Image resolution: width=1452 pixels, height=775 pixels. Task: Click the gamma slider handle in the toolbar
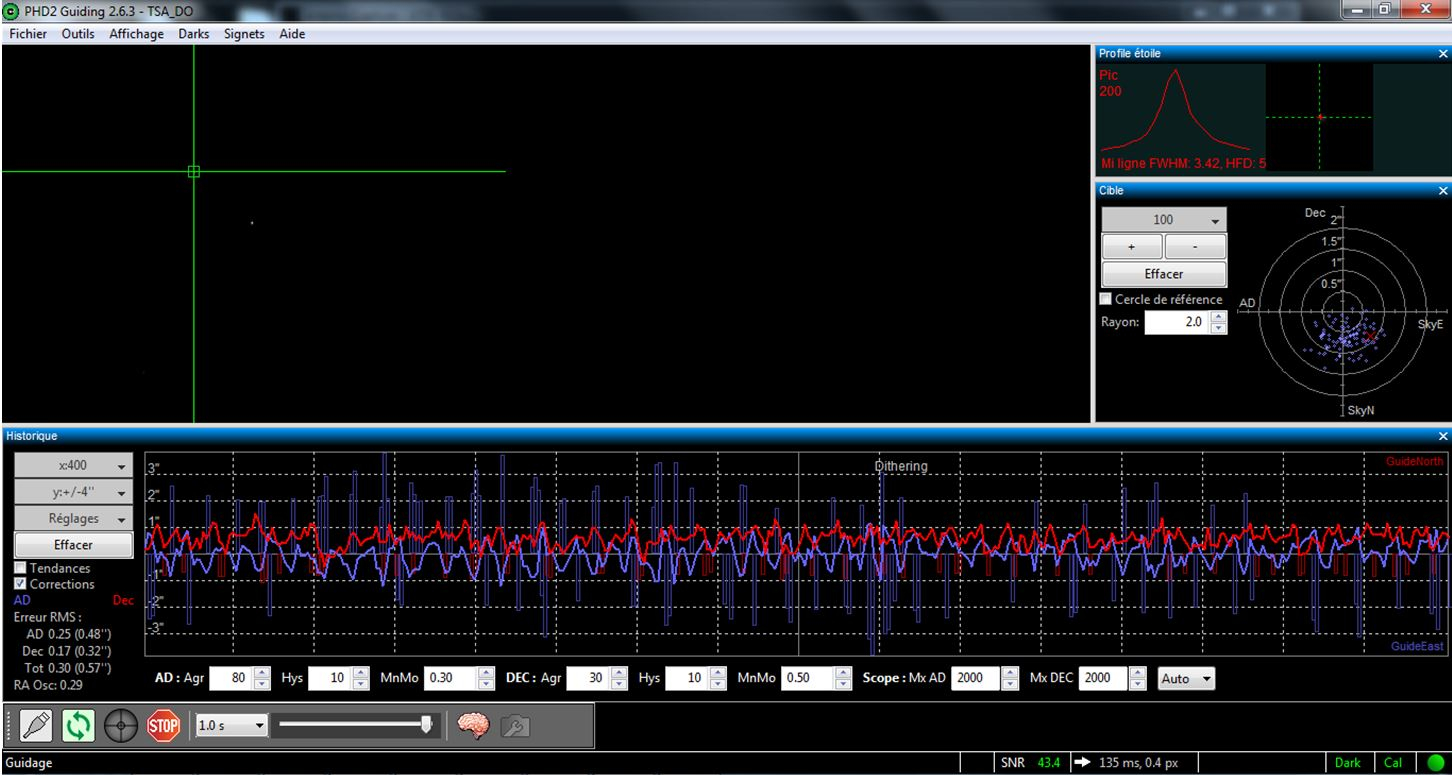426,724
